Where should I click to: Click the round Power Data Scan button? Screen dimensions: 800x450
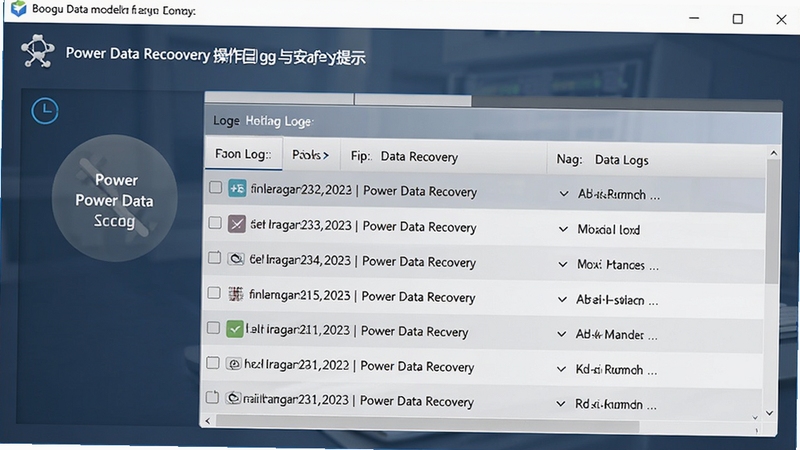114,198
